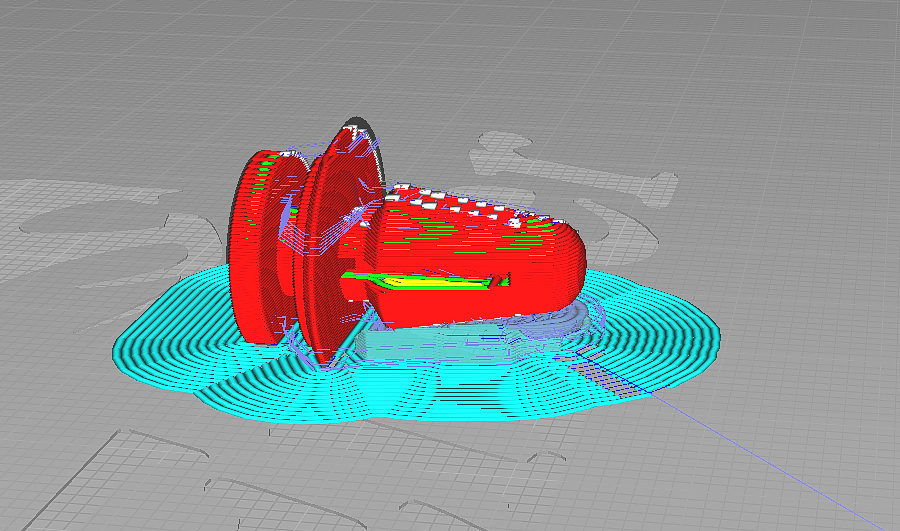
Task: Click the blue travel lines between the discs
Action: 293,225
